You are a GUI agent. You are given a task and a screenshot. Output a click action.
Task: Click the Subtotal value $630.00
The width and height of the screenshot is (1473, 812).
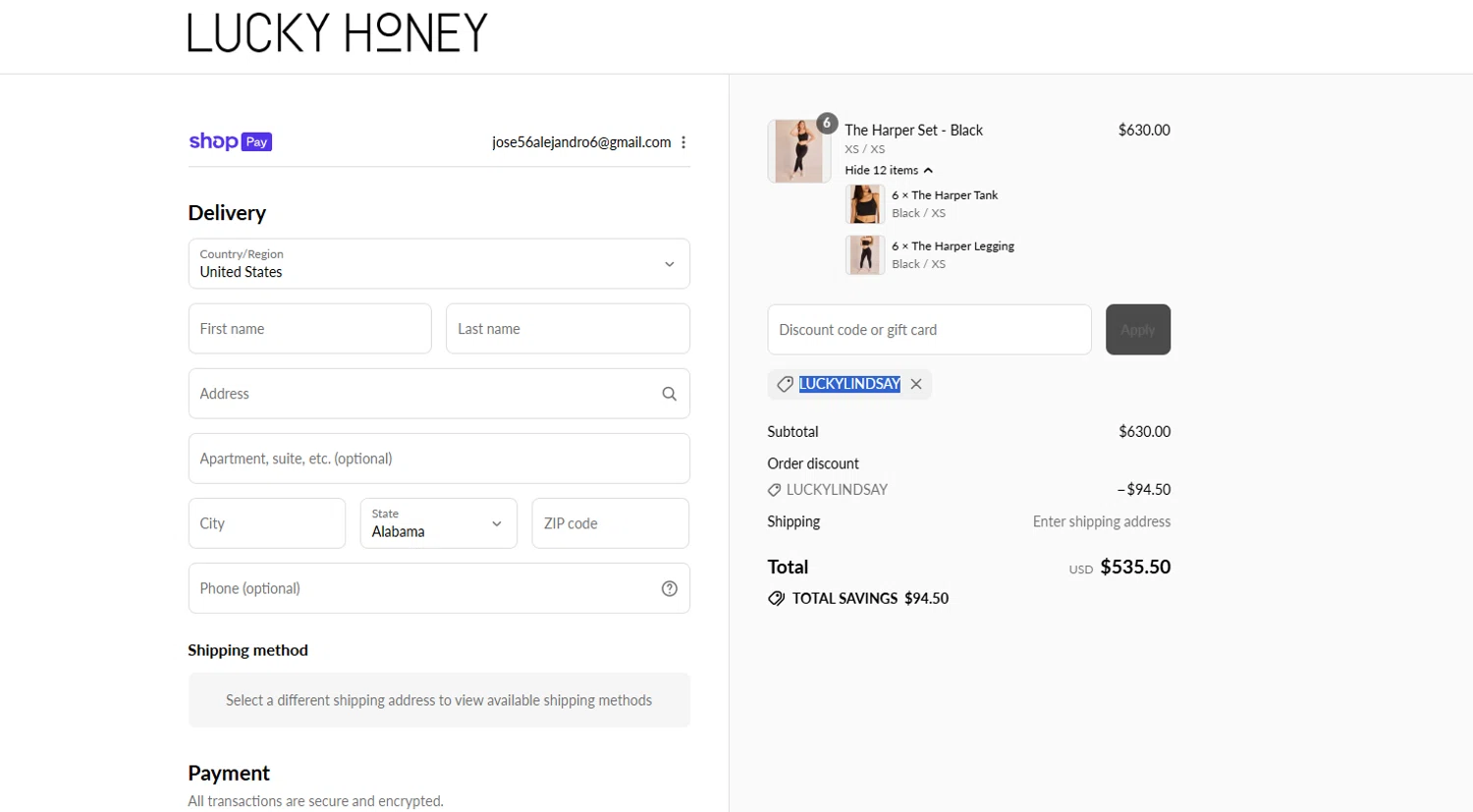coord(1145,431)
